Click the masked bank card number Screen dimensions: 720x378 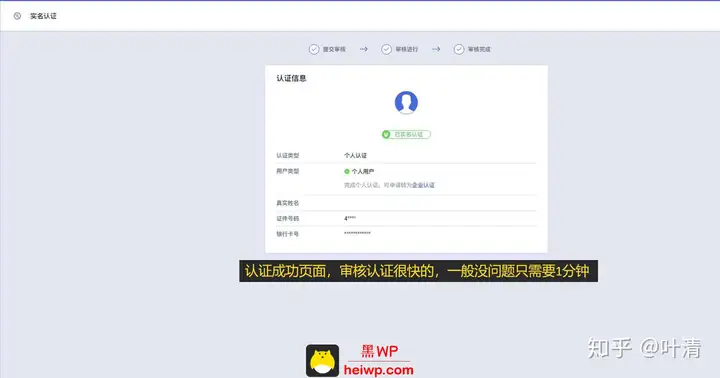(x=357, y=234)
